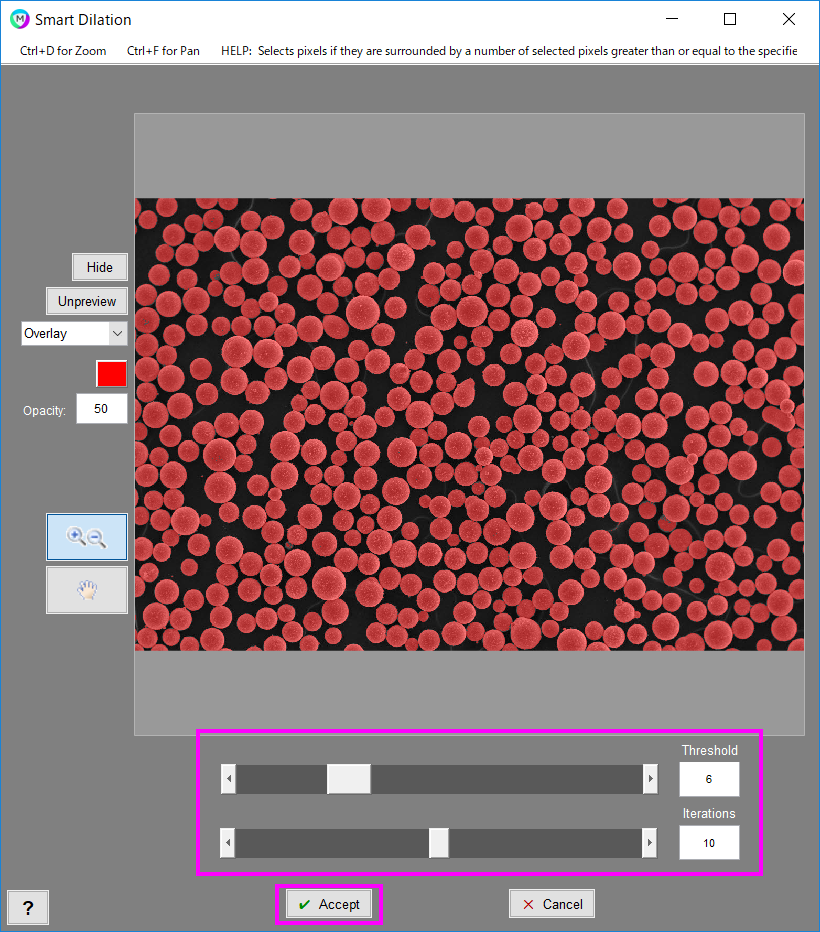Select the zoom in/out magnifier tool

(87, 537)
